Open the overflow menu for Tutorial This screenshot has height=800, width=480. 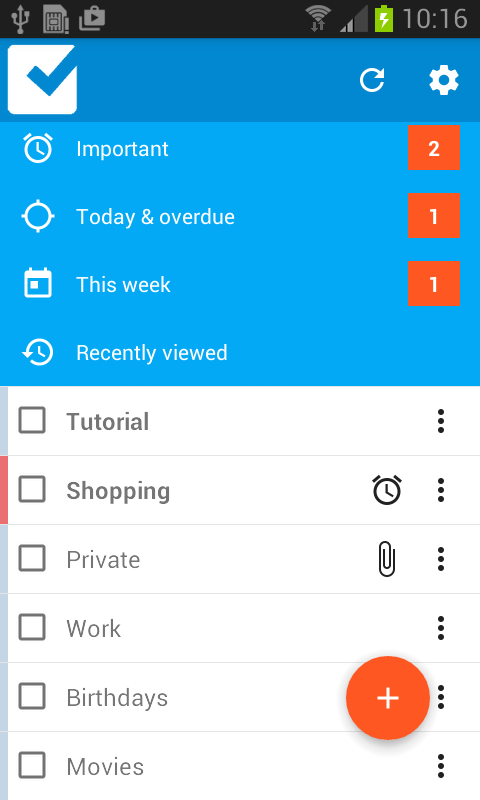pyautogui.click(x=441, y=421)
